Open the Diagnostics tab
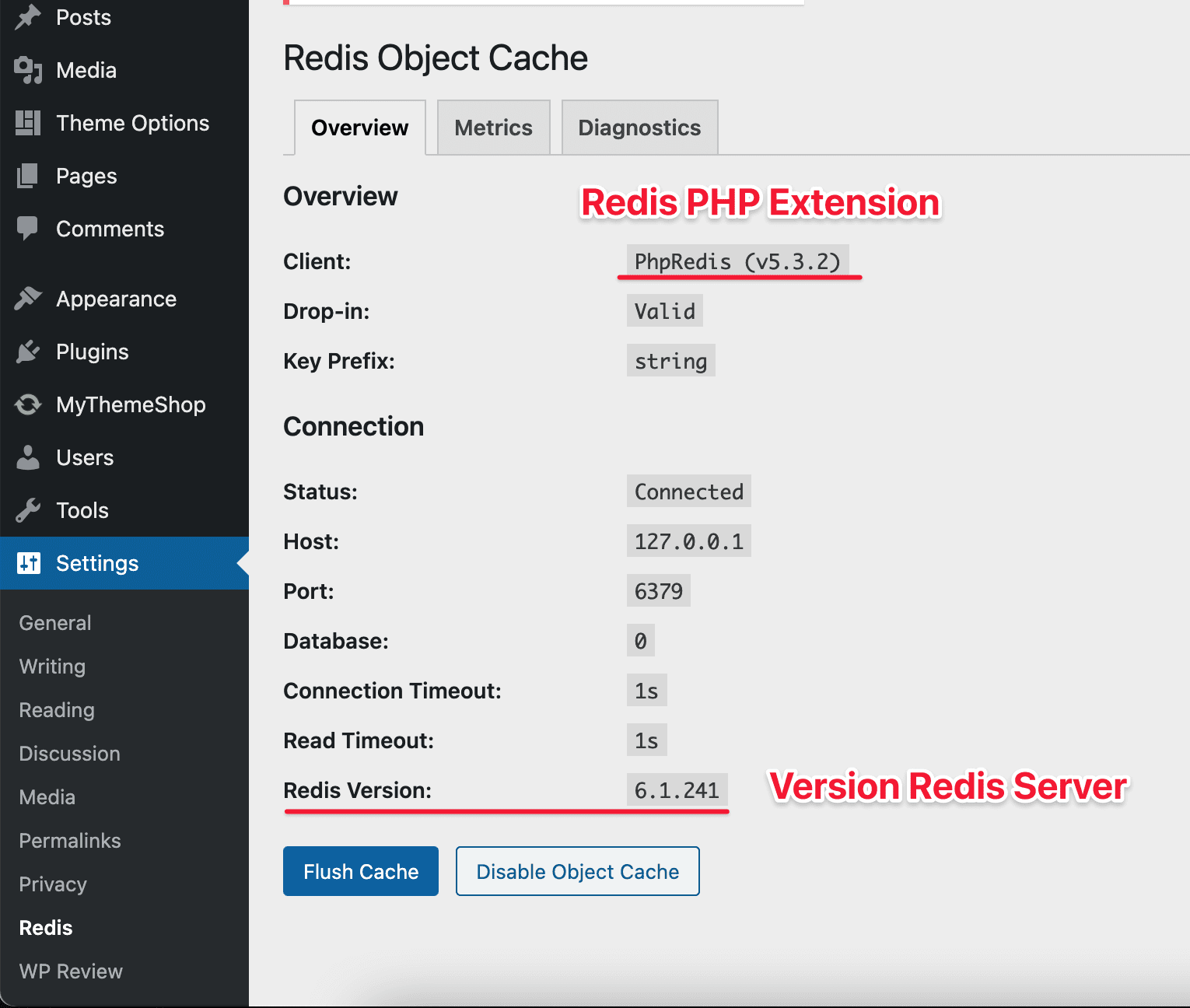Image resolution: width=1190 pixels, height=1008 pixels. (x=639, y=128)
